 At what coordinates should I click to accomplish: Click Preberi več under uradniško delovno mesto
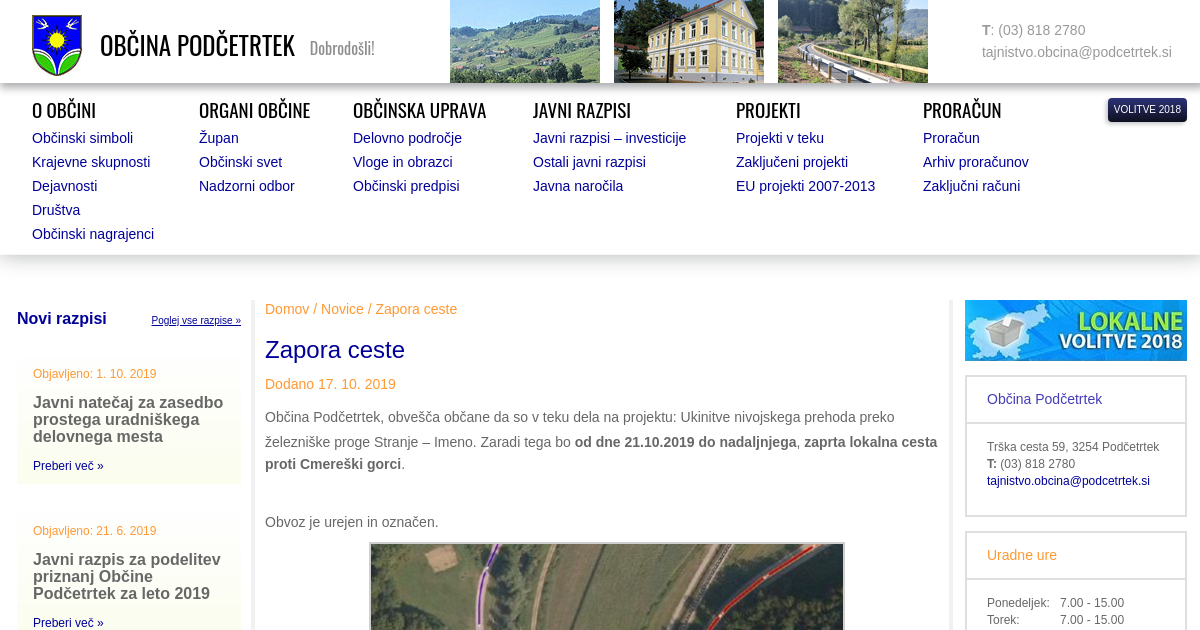(x=68, y=466)
